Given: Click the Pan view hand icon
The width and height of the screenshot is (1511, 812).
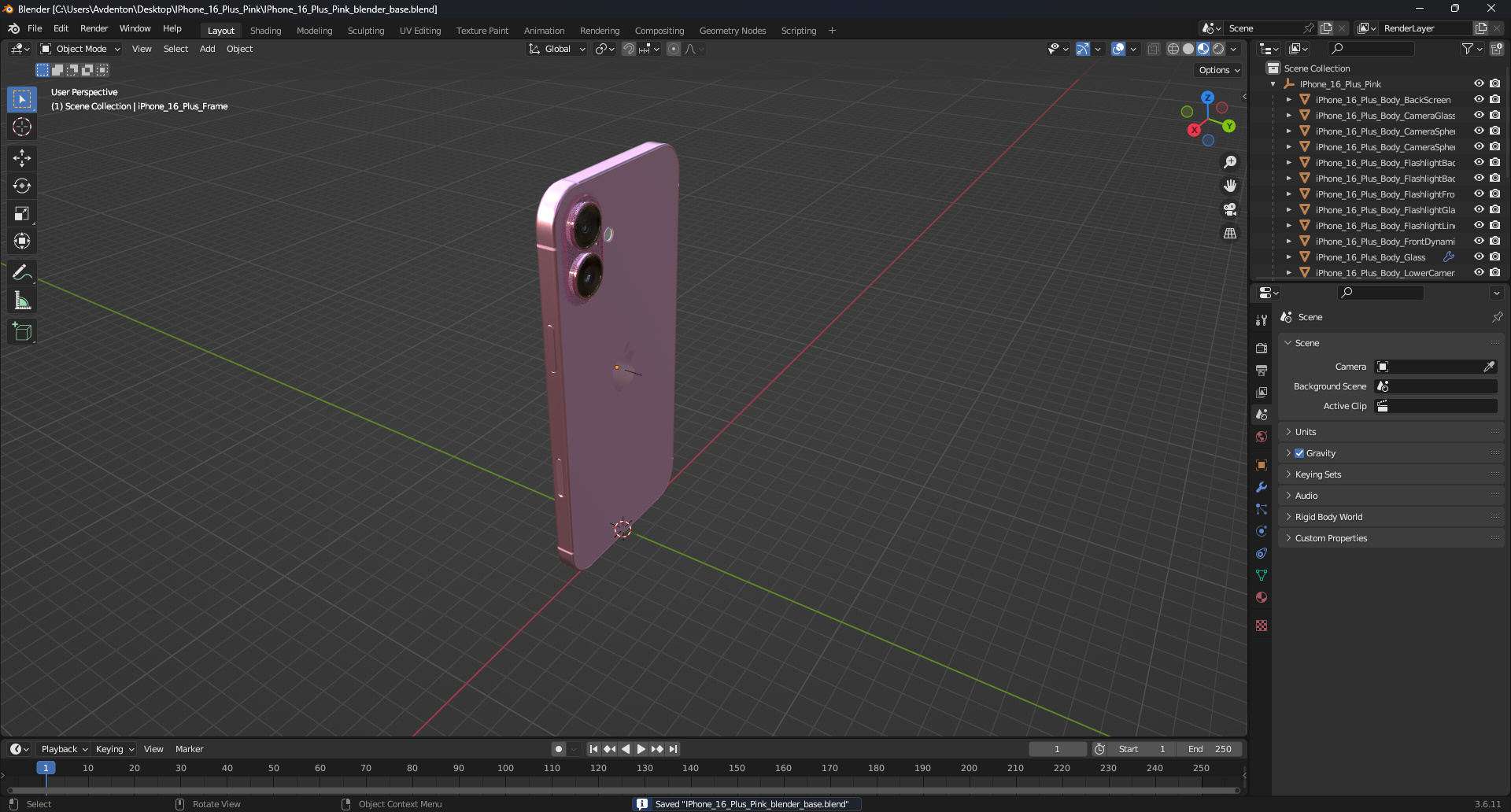Looking at the screenshot, I should (x=1230, y=186).
